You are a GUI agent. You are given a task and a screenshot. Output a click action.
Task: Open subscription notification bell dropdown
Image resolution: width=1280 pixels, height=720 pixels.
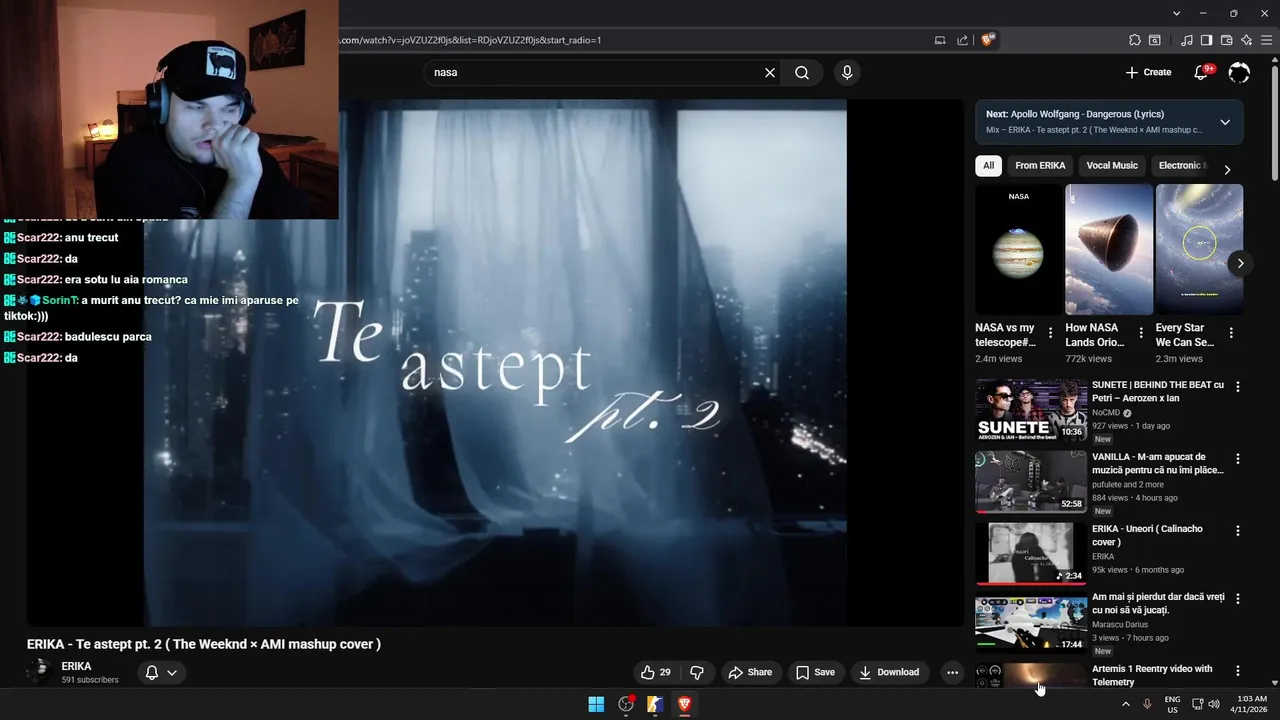pyautogui.click(x=161, y=672)
